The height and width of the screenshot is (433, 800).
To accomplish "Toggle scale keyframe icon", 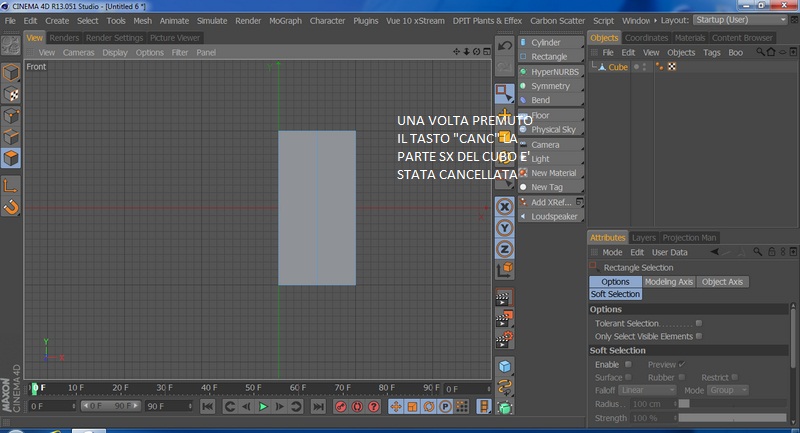I will pyautogui.click(x=412, y=406).
